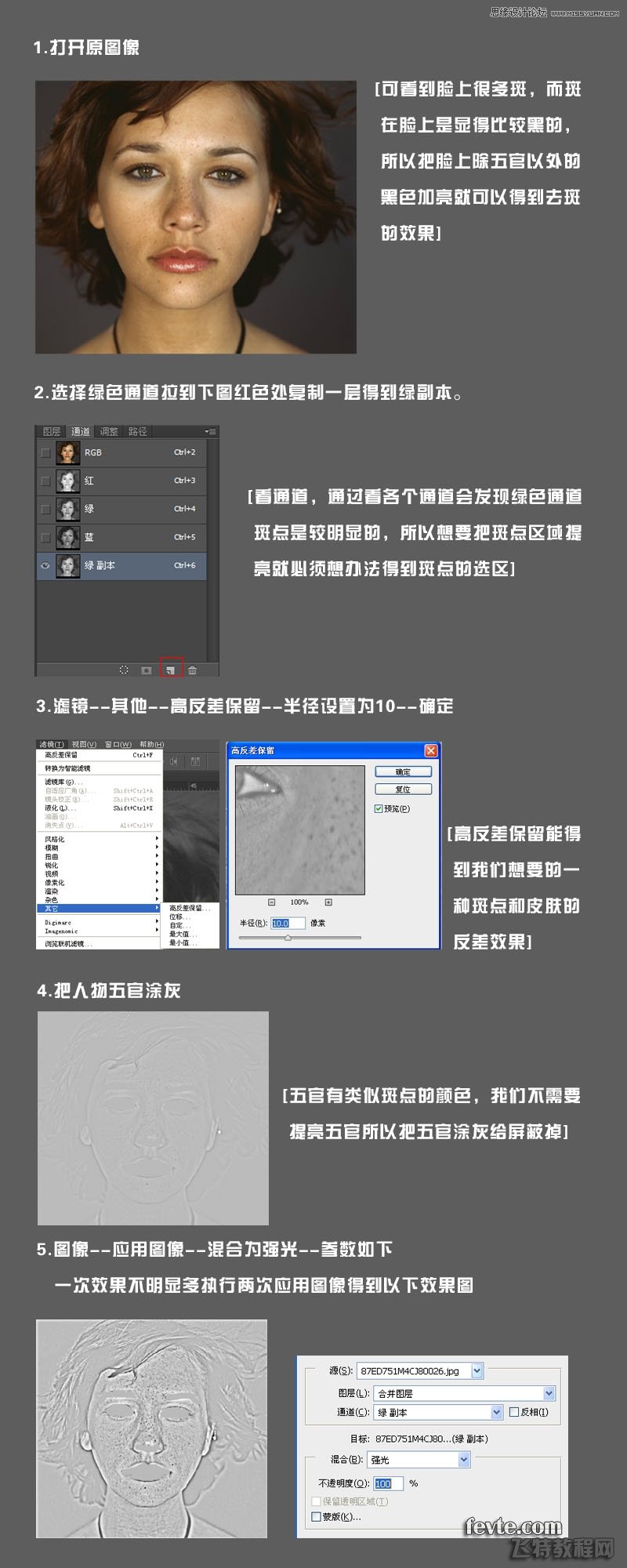Open the Channels panel flyout menu
The height and width of the screenshot is (1568, 627).
click(210, 431)
